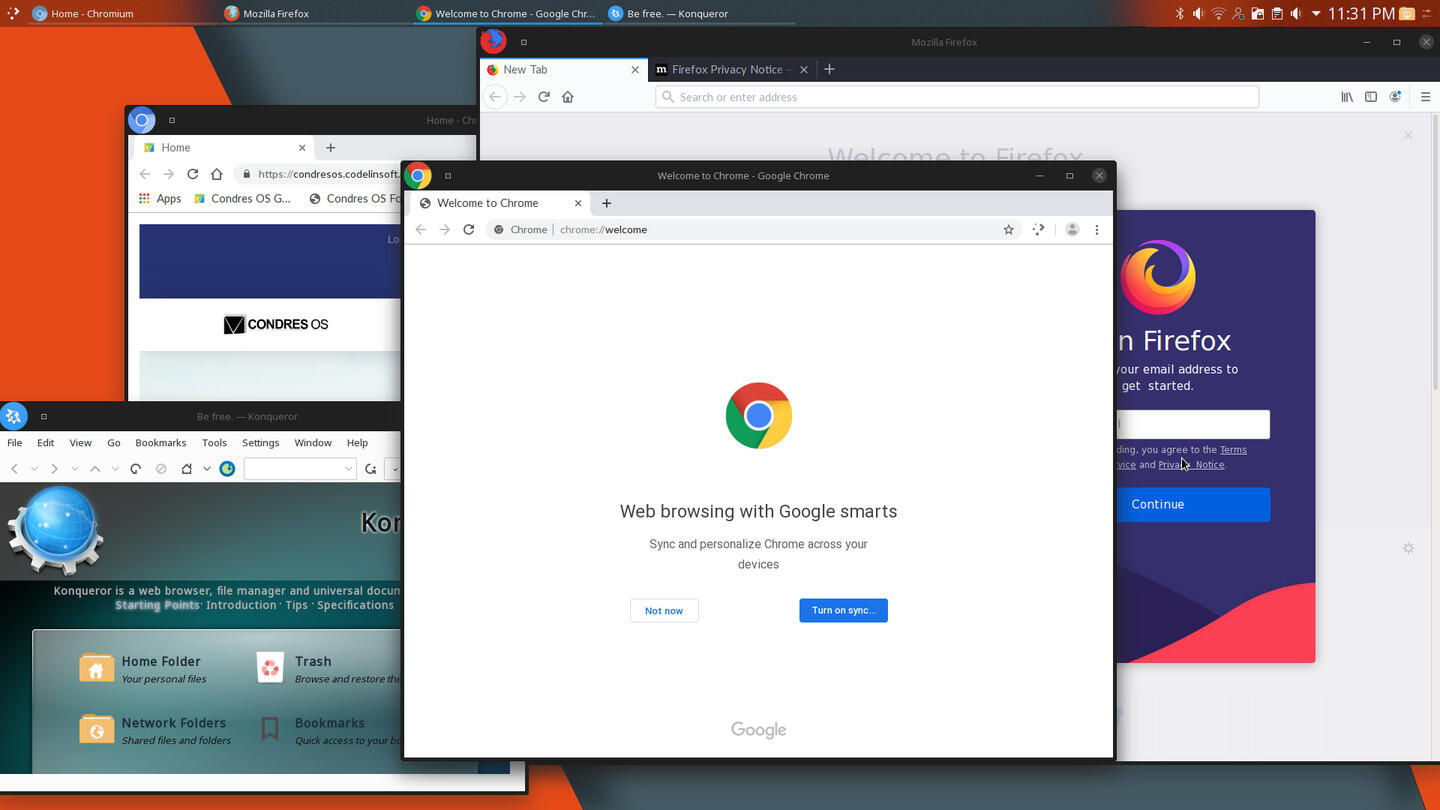Image resolution: width=1440 pixels, height=810 pixels.
Task: Click Chrome's back arrow button
Action: (x=421, y=230)
